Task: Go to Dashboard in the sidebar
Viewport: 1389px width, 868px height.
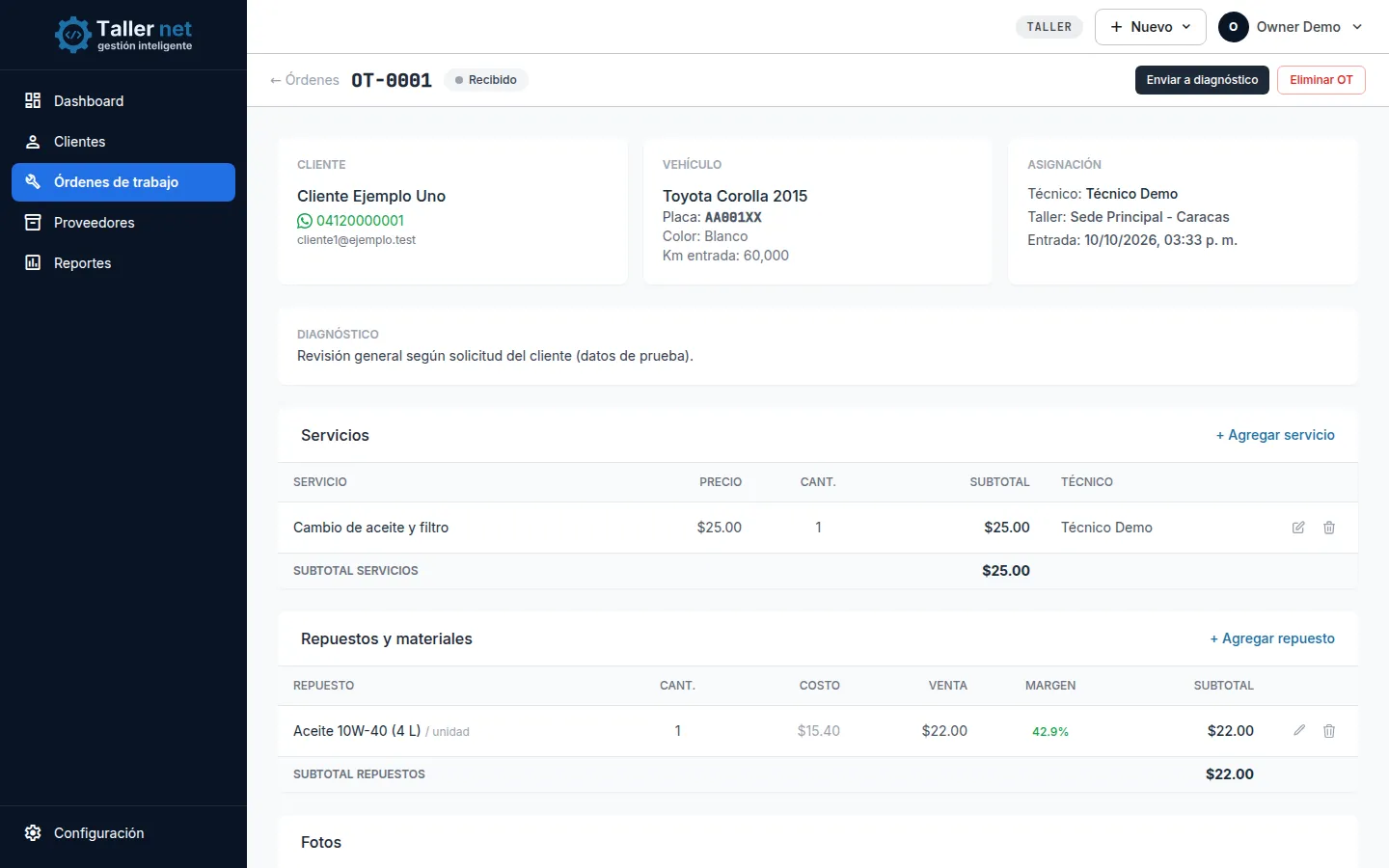Action: 123,100
